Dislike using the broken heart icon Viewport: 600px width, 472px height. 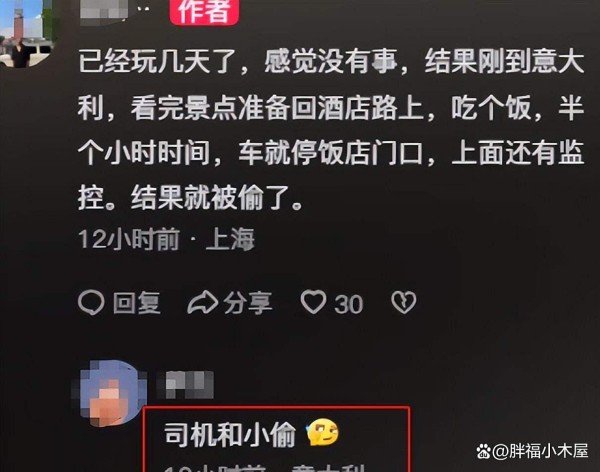pos(404,302)
